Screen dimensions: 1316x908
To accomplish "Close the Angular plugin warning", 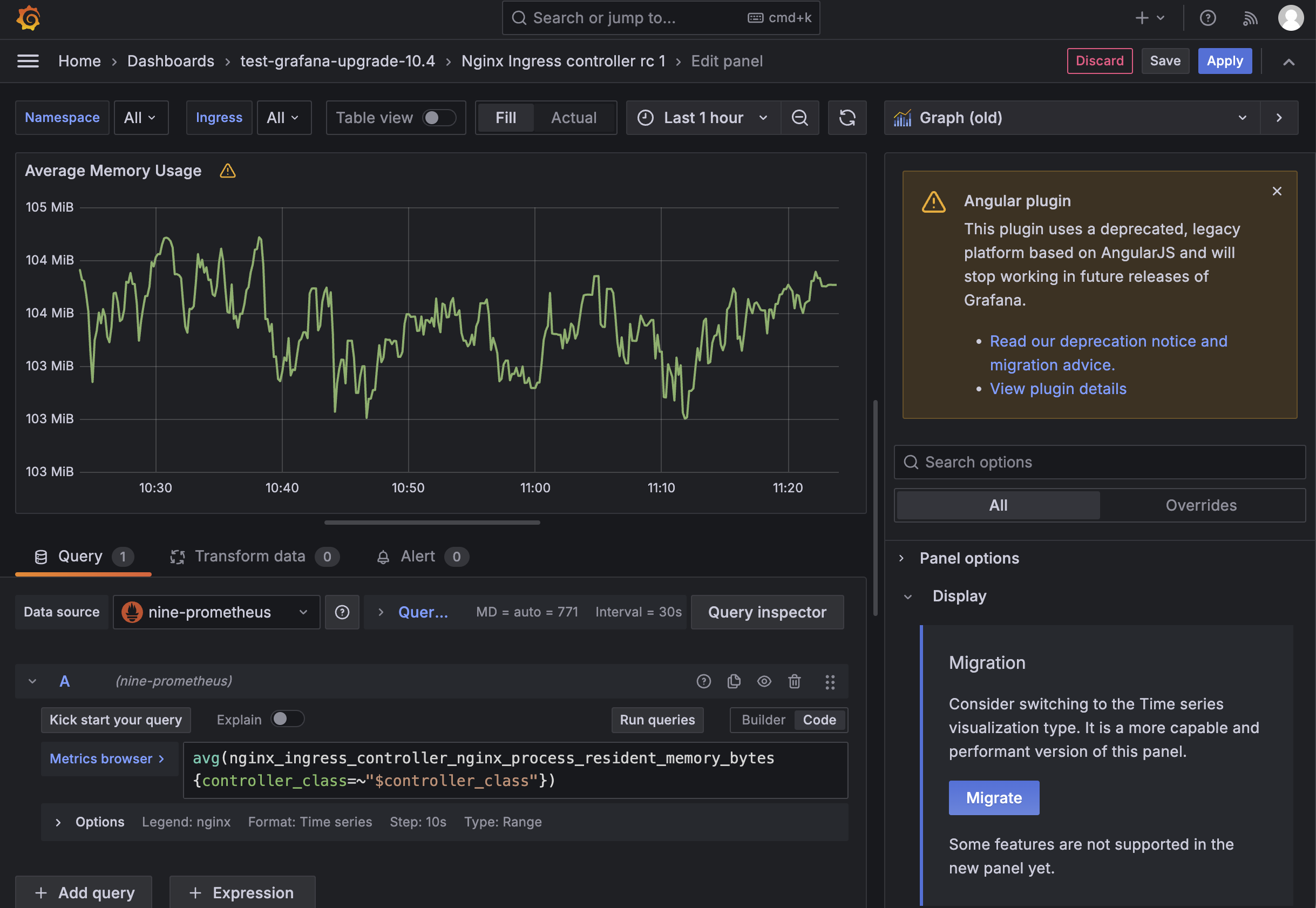I will click(1277, 191).
